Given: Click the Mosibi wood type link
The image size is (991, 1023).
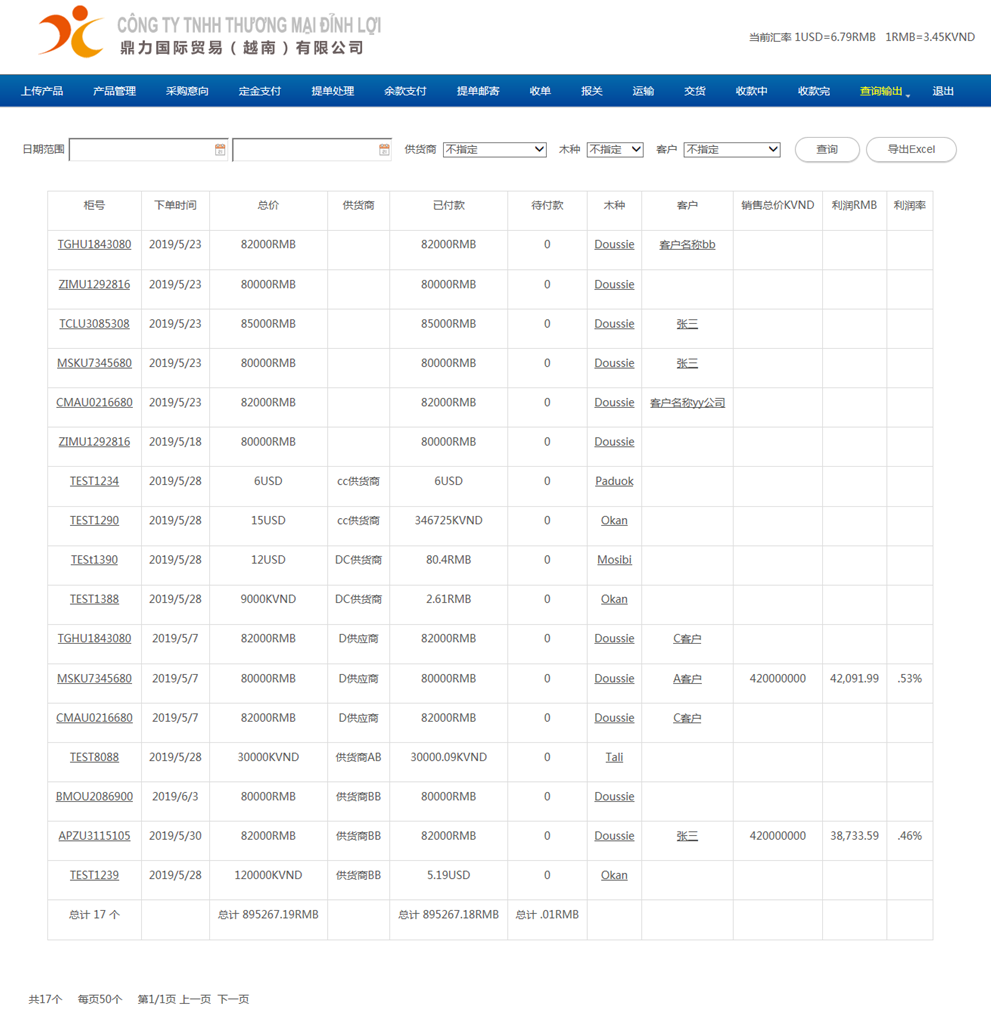Looking at the screenshot, I should [615, 560].
